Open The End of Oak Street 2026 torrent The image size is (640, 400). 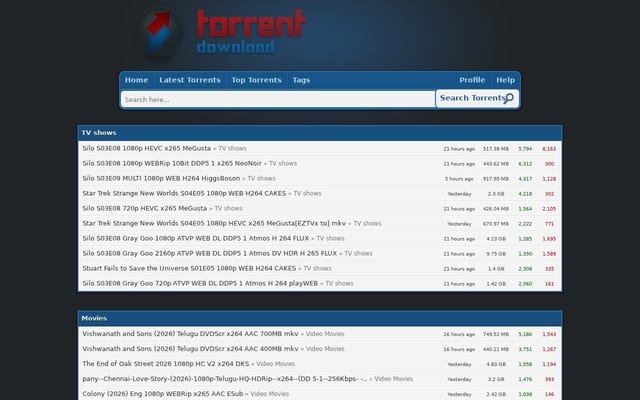point(166,364)
